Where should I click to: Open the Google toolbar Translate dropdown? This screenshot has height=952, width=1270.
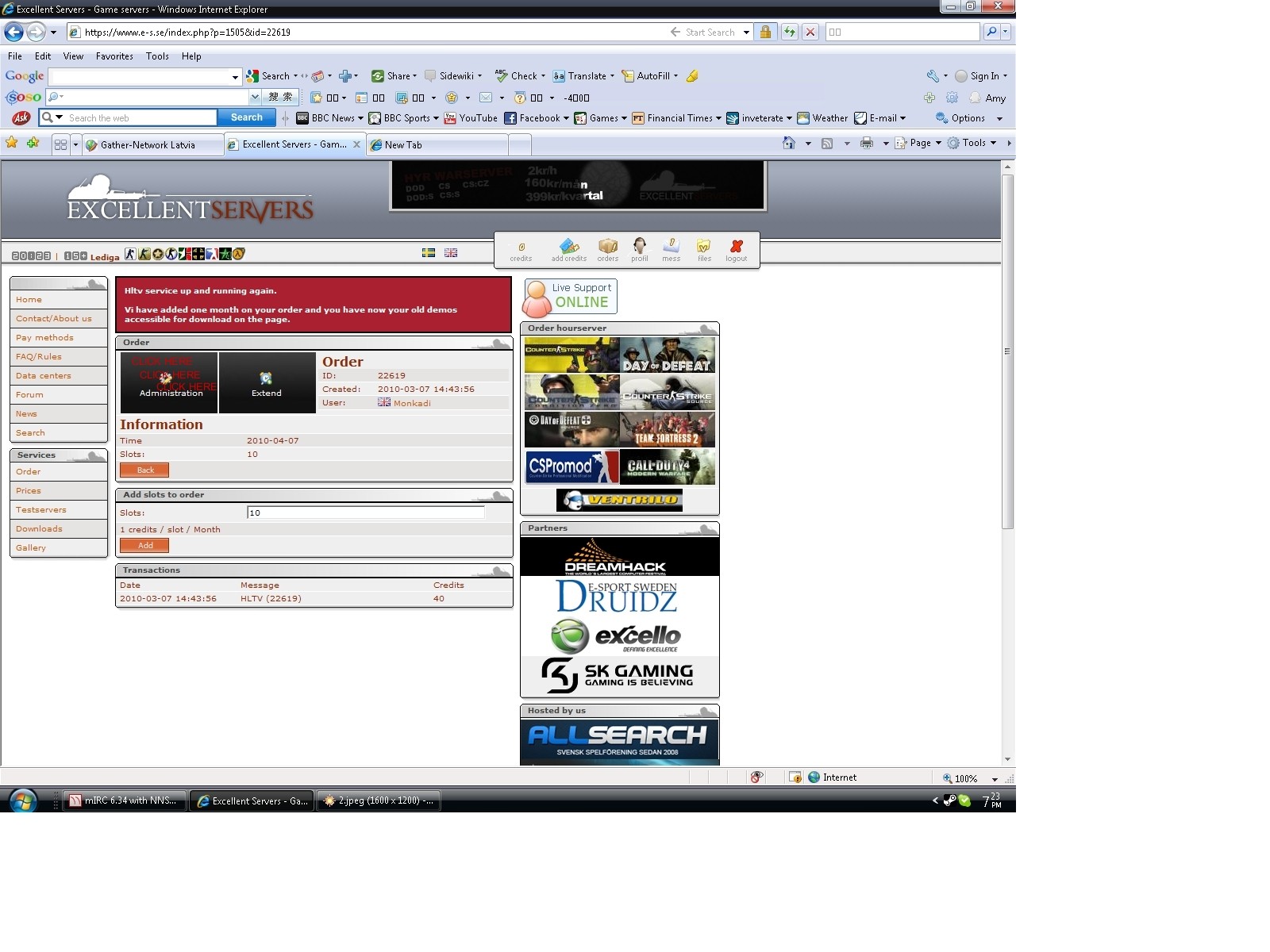pyautogui.click(x=612, y=76)
